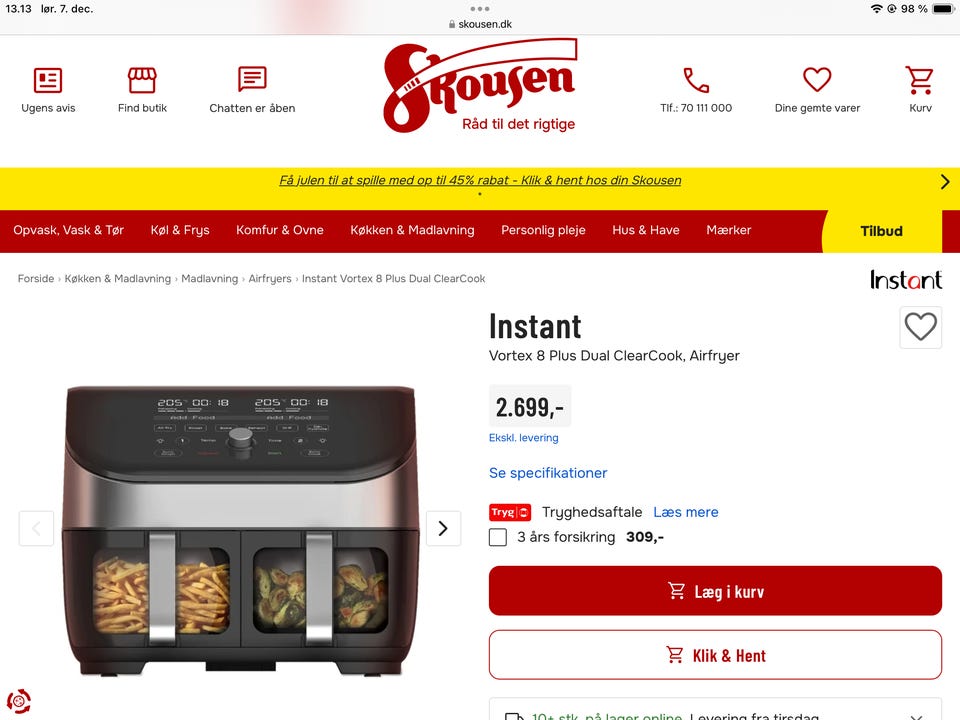Go to the Skousen logo homepage
This screenshot has width=960, height=720.
tap(480, 86)
